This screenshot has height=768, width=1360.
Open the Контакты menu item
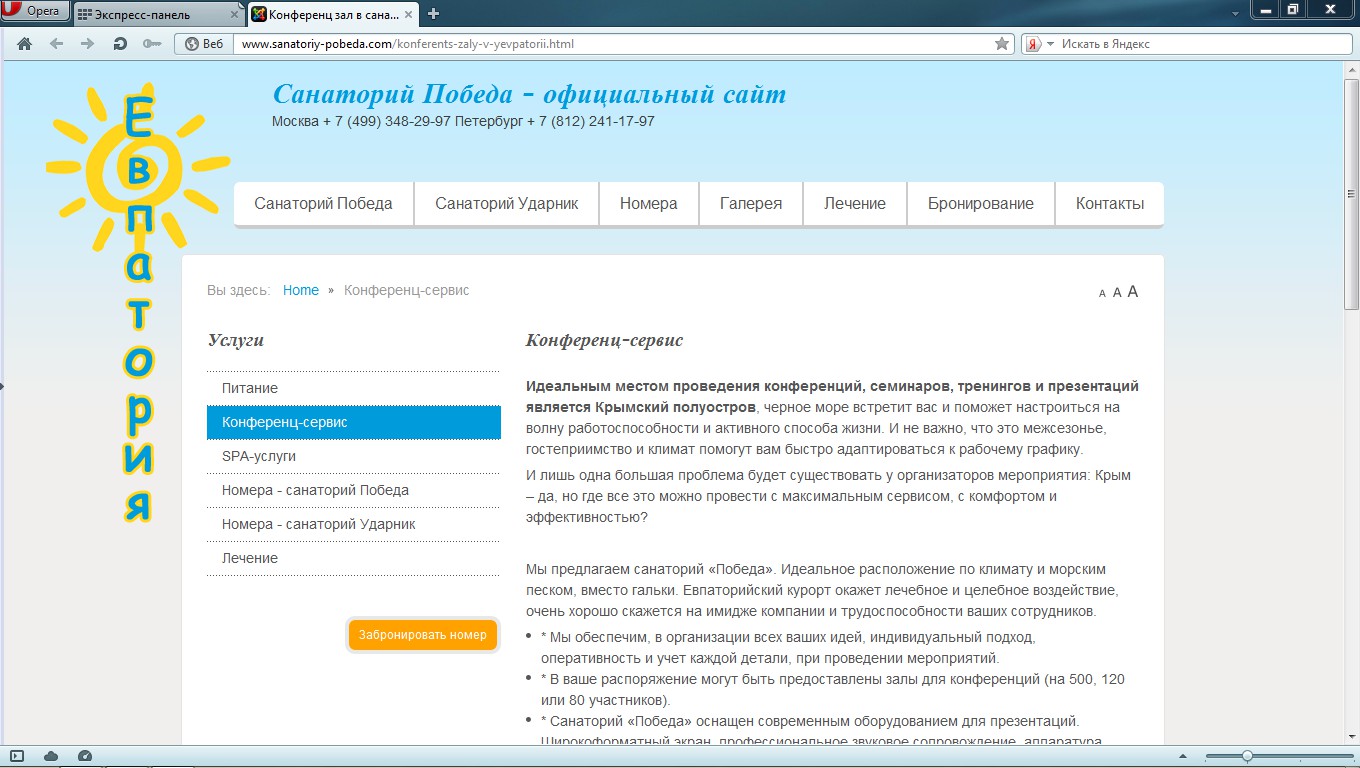pyautogui.click(x=1110, y=203)
